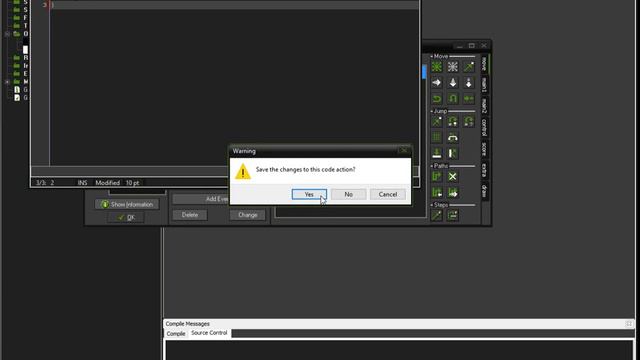Image resolution: width=640 pixels, height=360 pixels.
Task: Choose the Step Avoiding action icon
Action: click(453, 215)
